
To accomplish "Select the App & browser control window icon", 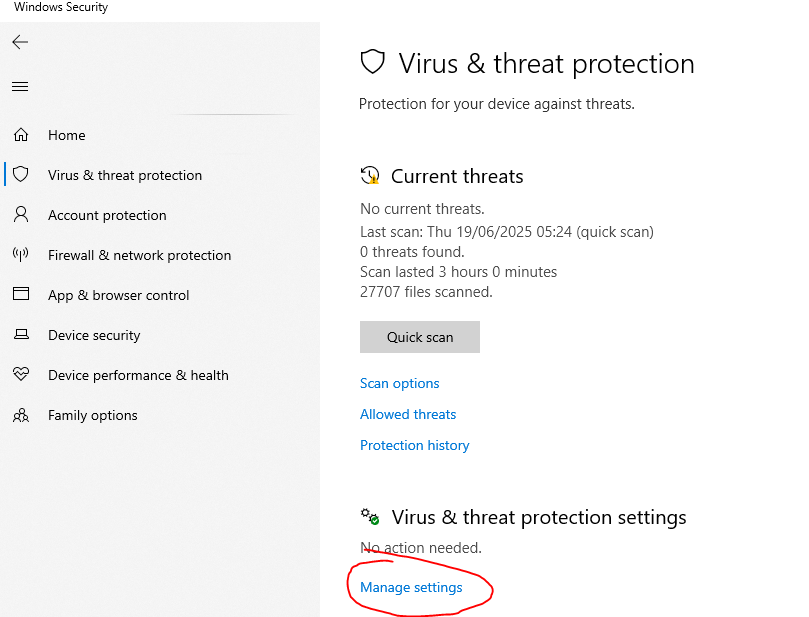I will pos(21,295).
